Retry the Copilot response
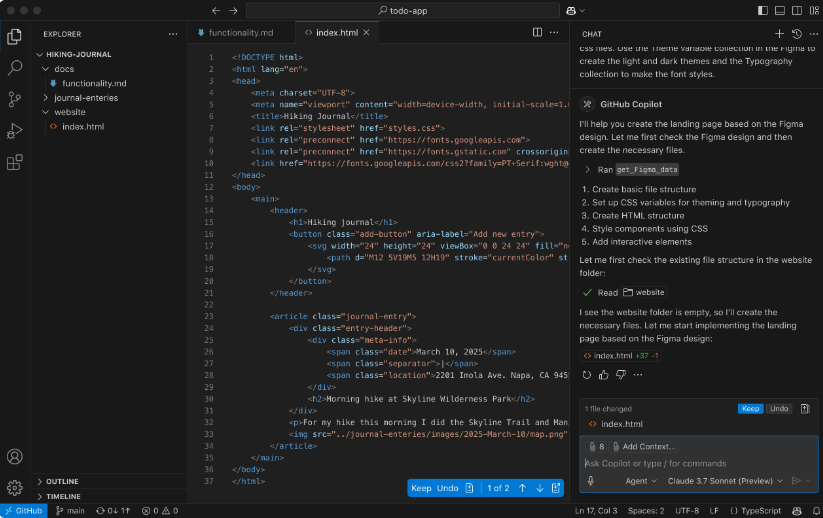Viewport: 823px width, 518px height. click(586, 375)
